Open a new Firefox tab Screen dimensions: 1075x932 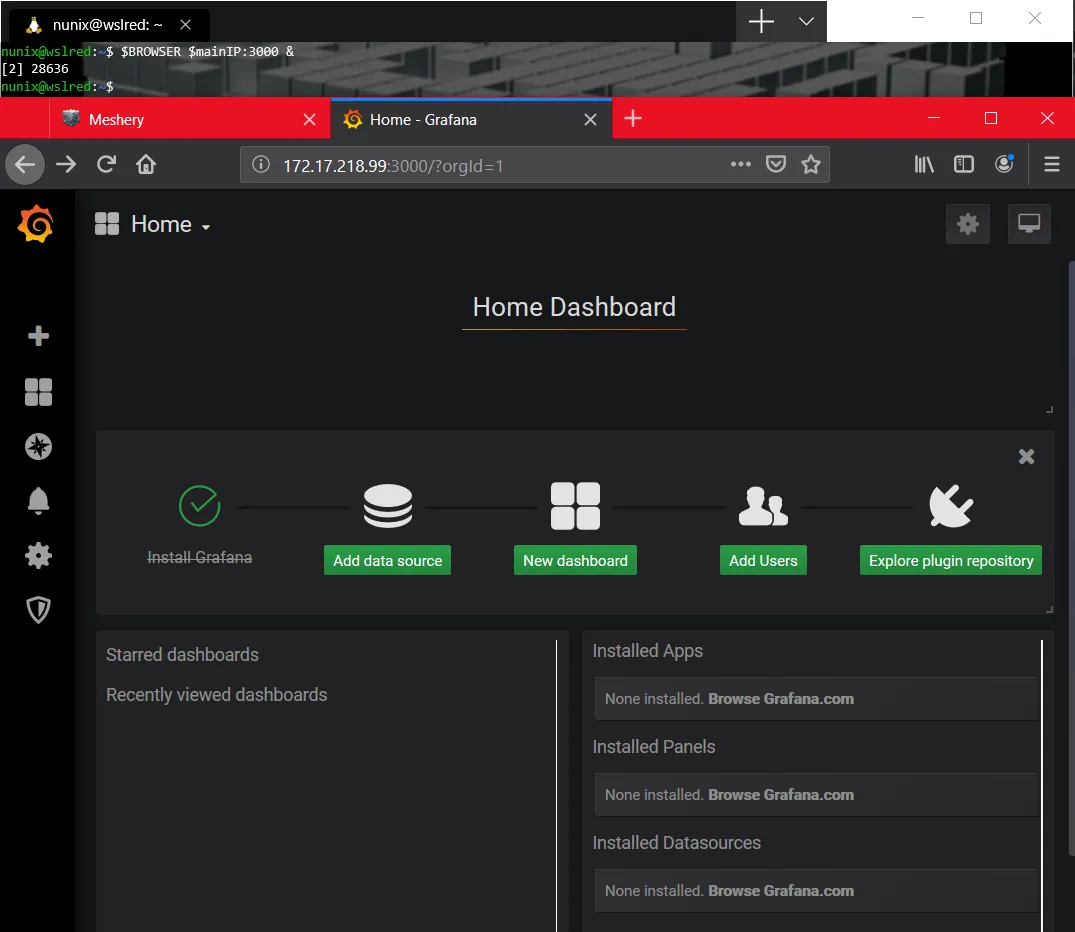click(x=632, y=119)
